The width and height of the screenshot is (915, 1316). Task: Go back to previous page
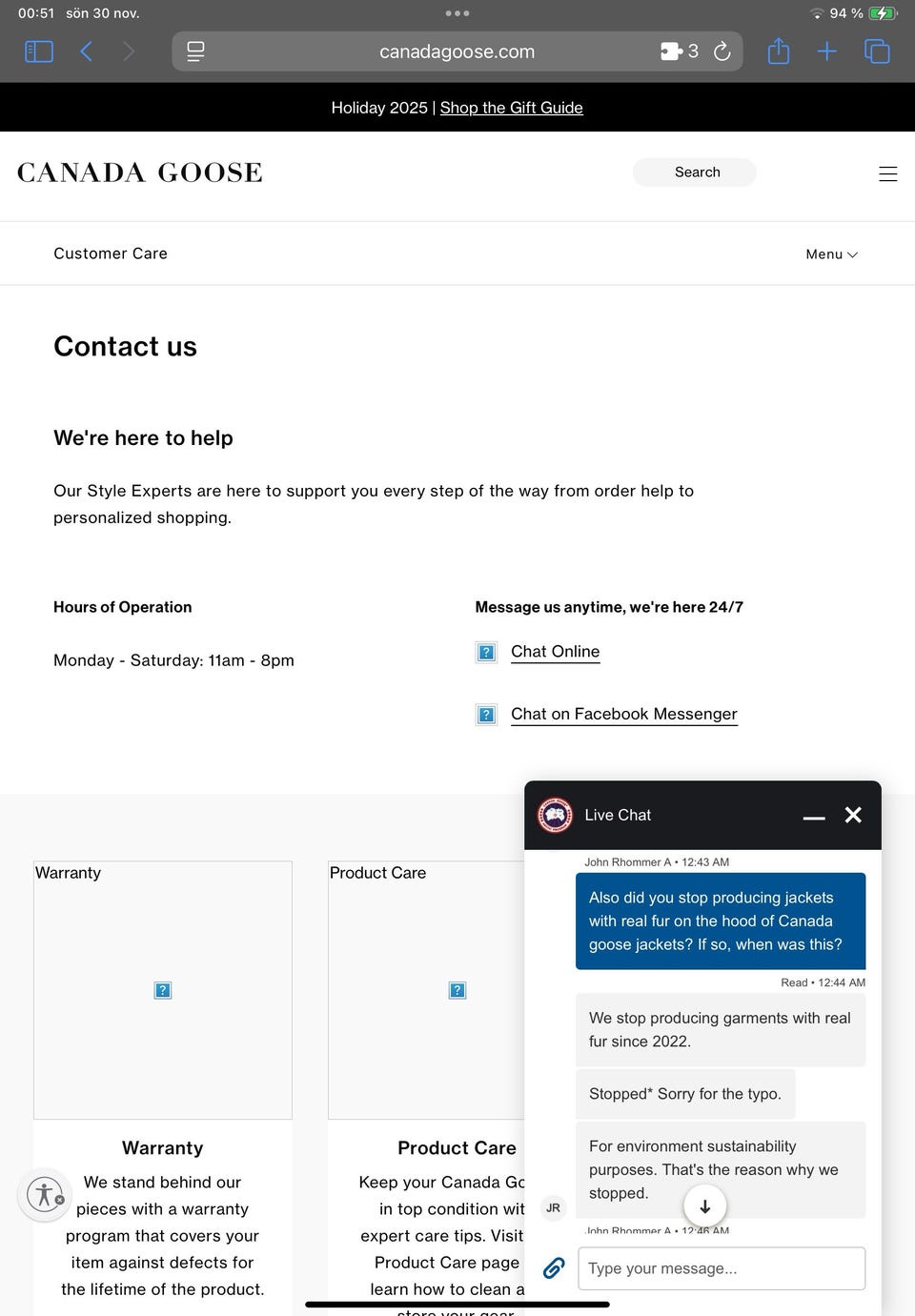pos(86,51)
